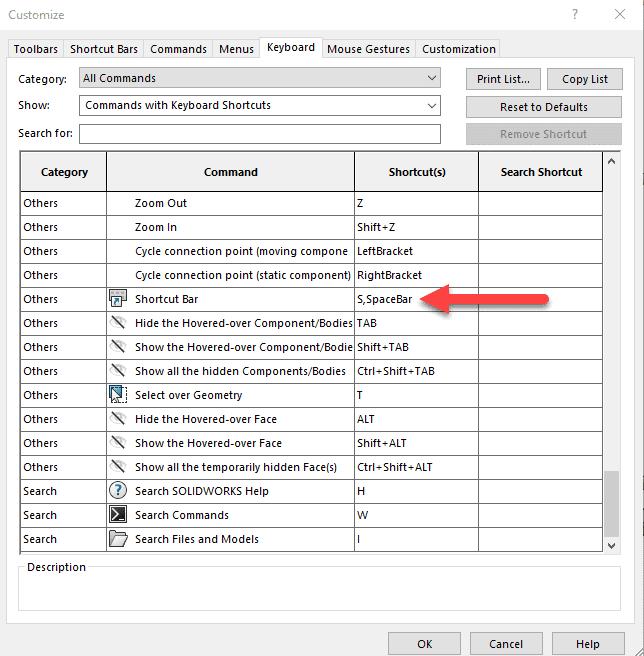Screen dimensions: 644x656
Task: Click the S,SpaceBar shortcut cell
Action: click(416, 299)
